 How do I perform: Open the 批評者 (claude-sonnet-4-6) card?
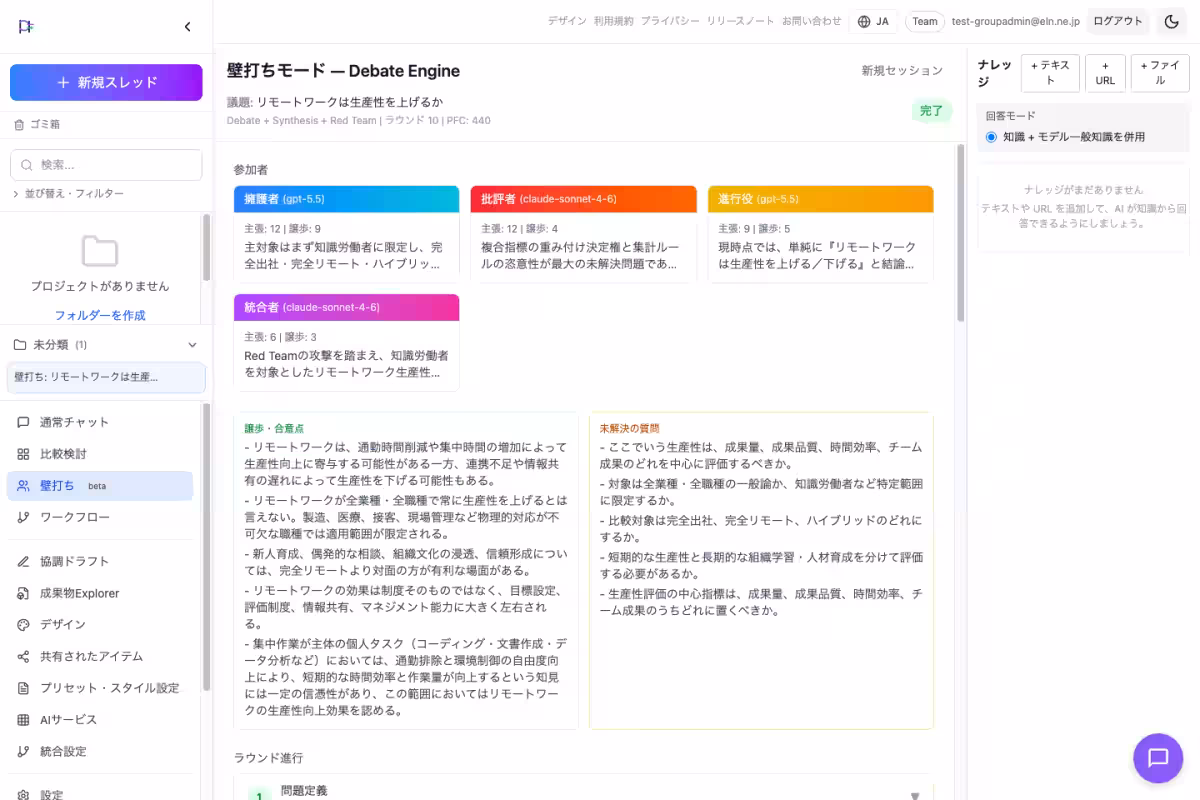click(x=583, y=233)
